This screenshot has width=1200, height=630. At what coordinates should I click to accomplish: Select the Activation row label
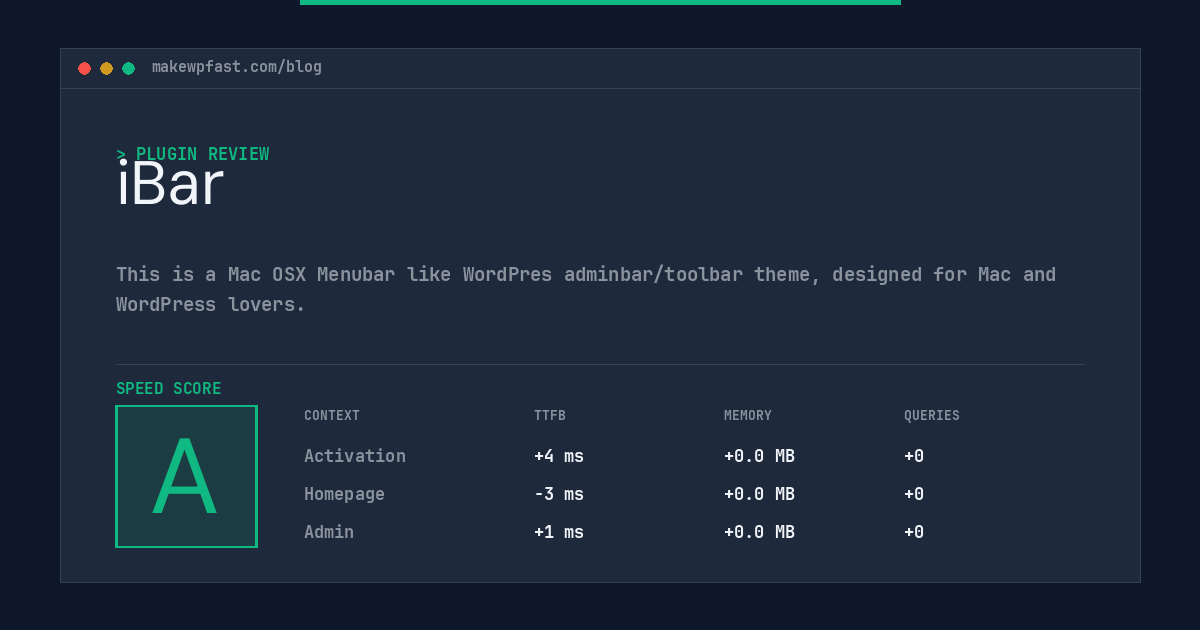[x=355, y=456]
